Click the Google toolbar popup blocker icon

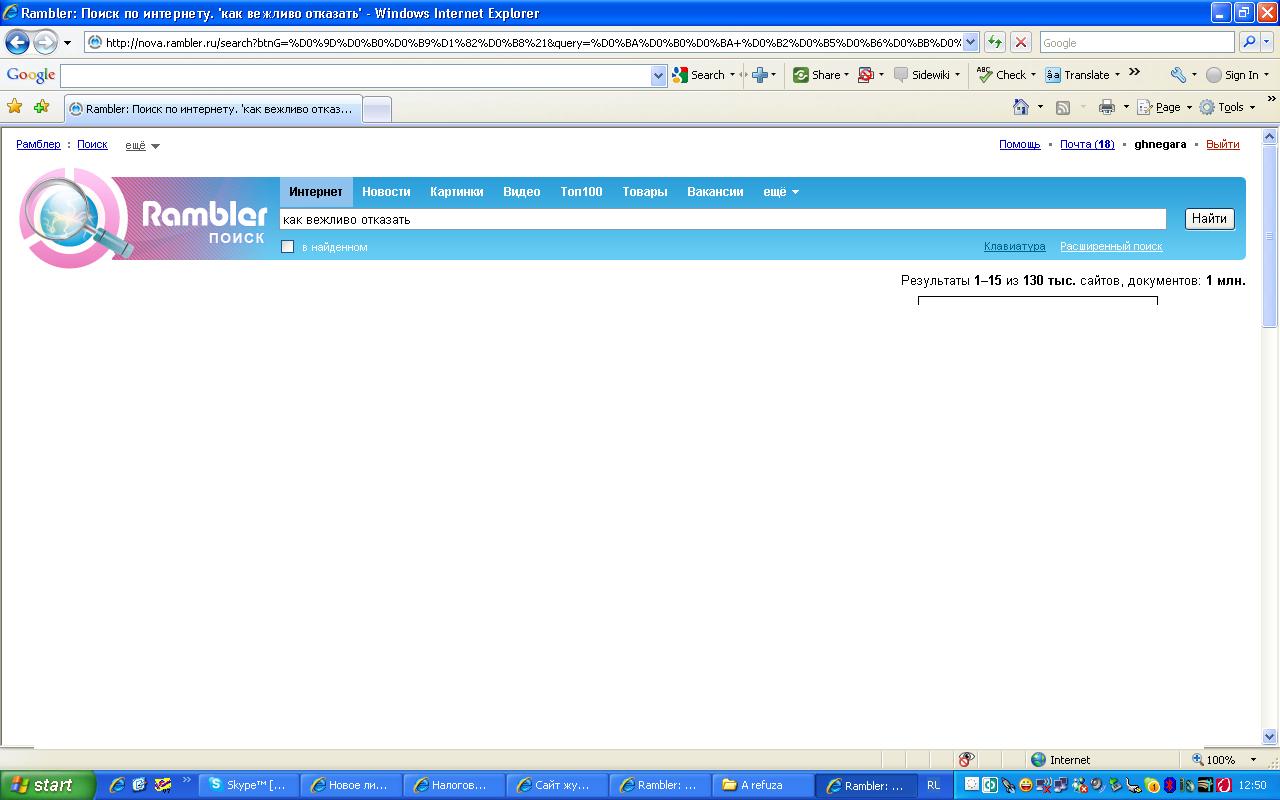point(866,75)
